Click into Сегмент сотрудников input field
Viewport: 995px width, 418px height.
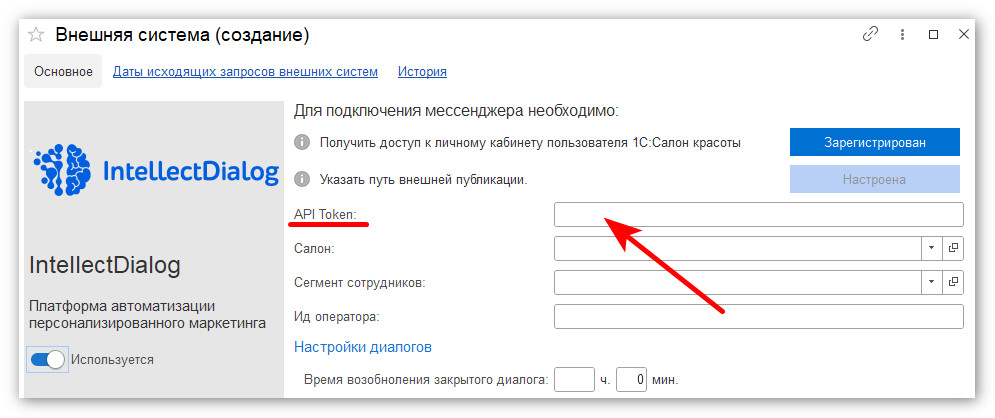pos(737,282)
